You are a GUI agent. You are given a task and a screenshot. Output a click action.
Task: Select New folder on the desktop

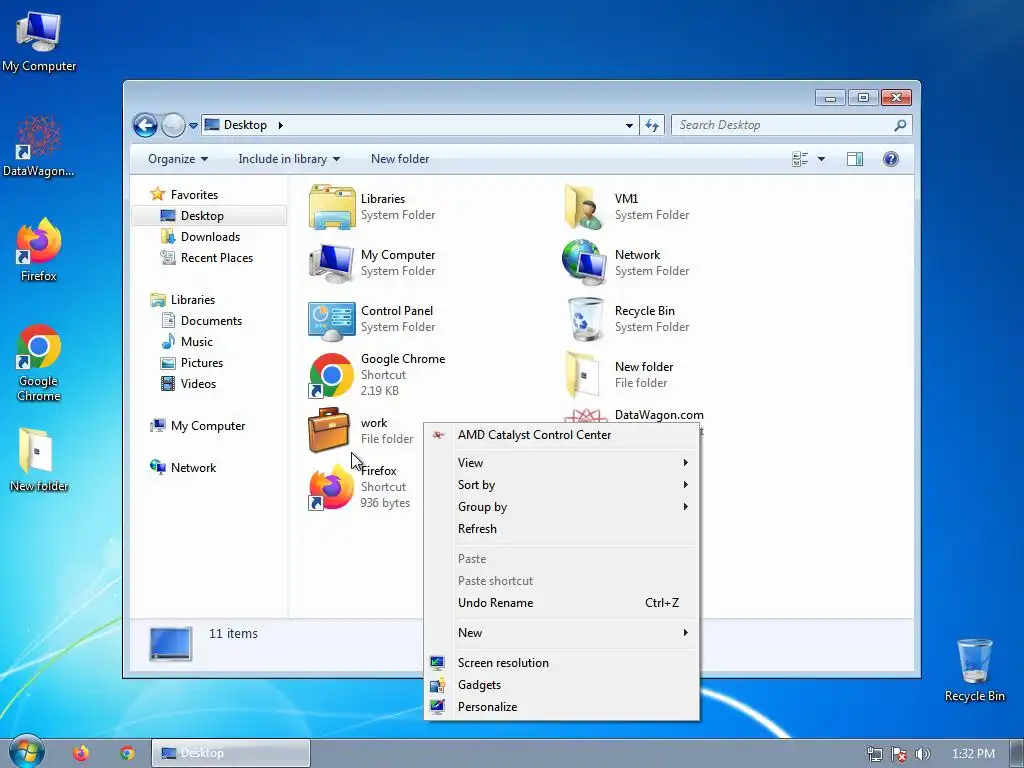[x=39, y=460]
